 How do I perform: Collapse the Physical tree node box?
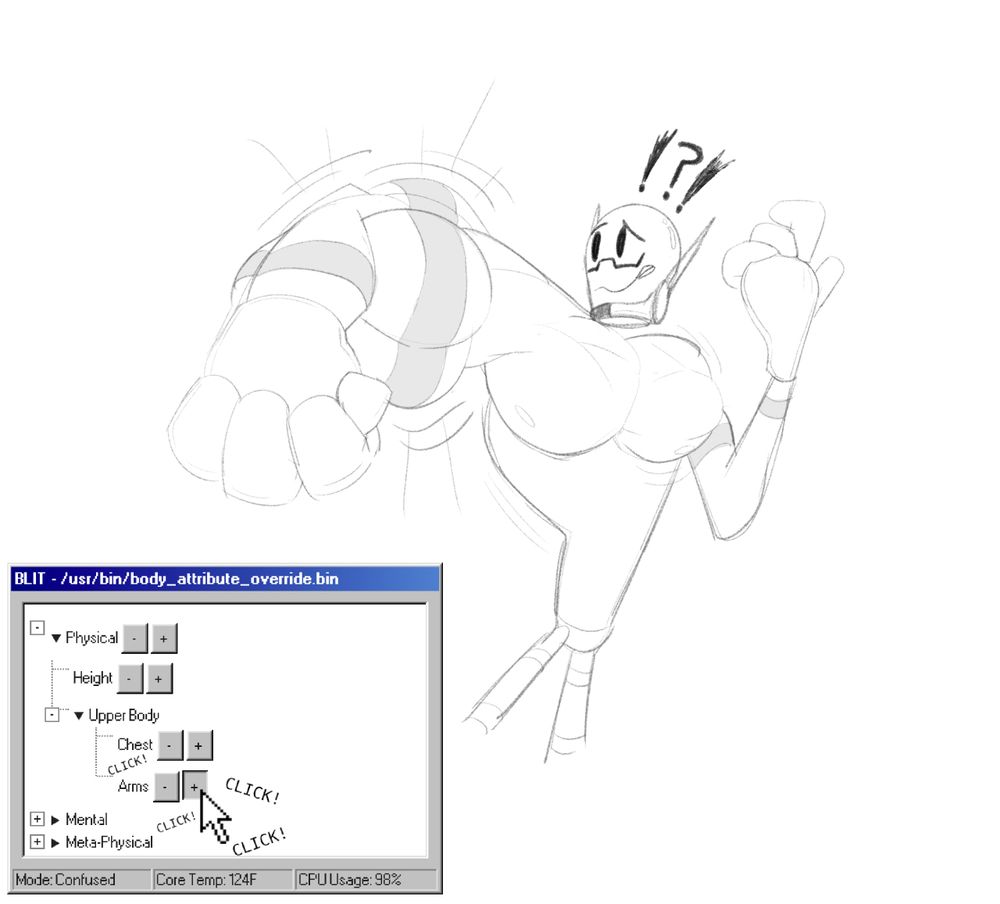pyautogui.click(x=37, y=628)
